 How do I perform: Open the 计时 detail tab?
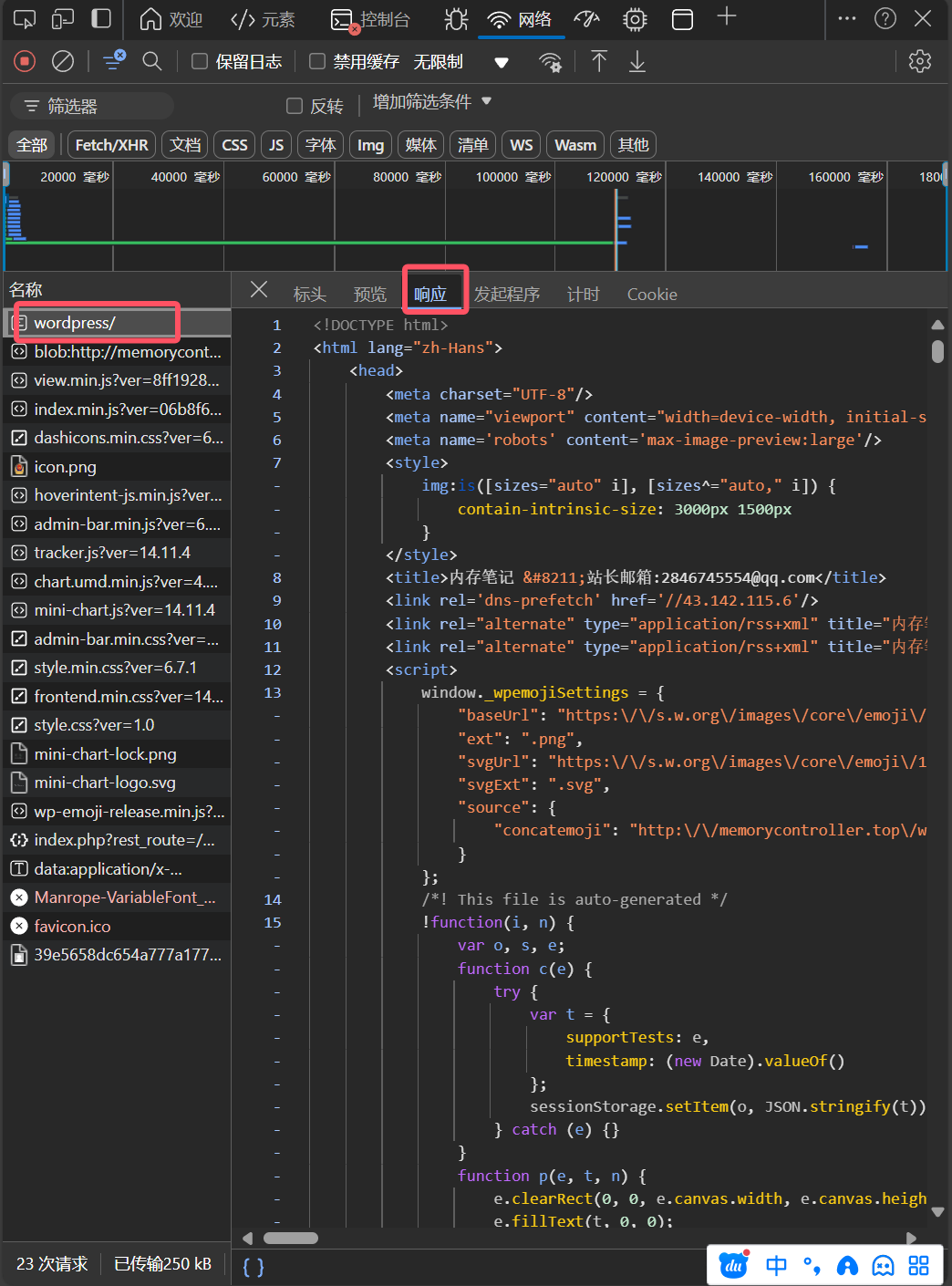click(584, 295)
